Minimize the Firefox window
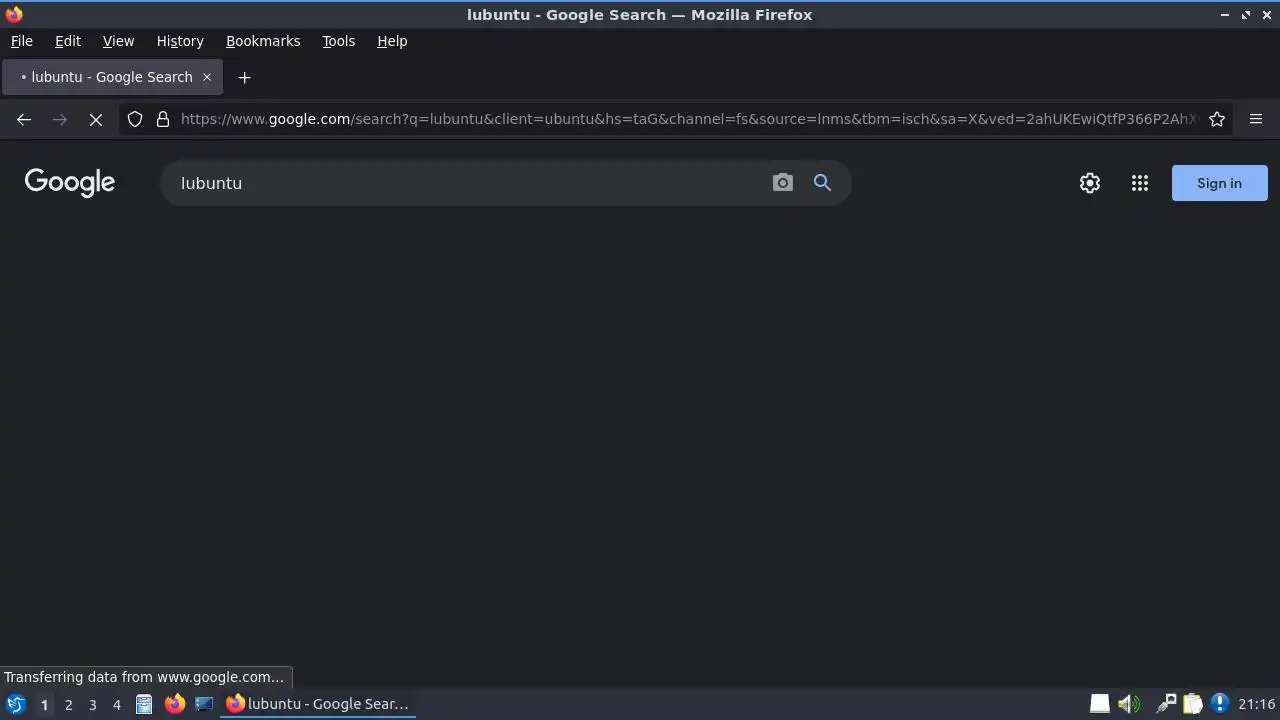This screenshot has height=720, width=1280. tap(1225, 14)
